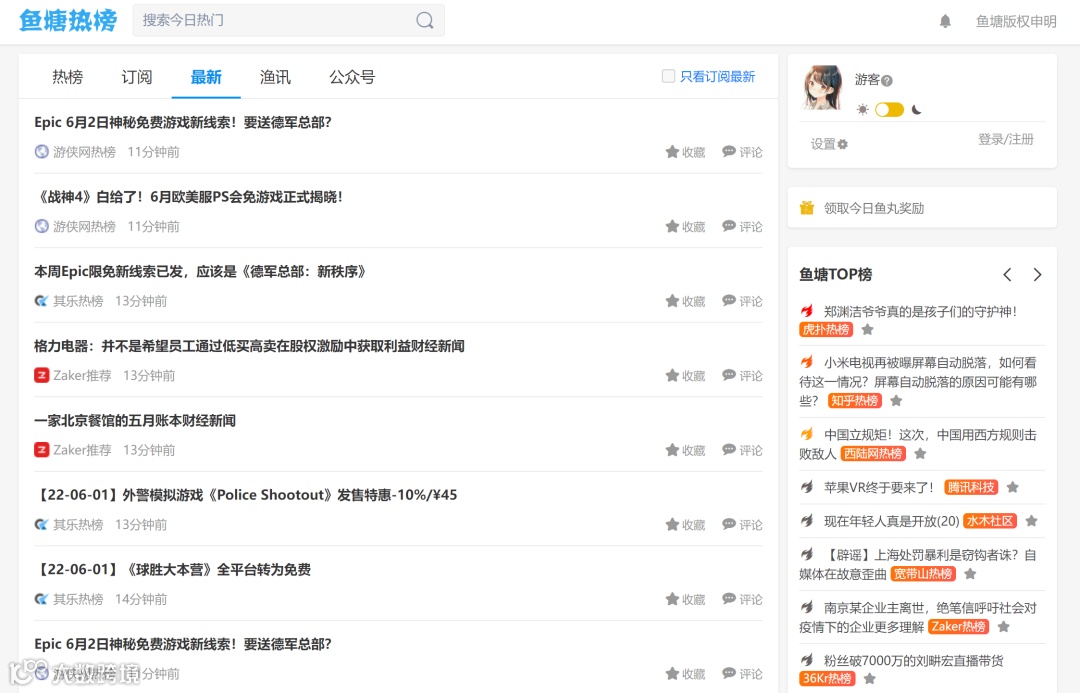1080x693 pixels.
Task: Open 外警模拟游戏《Police Shootout》 headline
Action: click(x=245, y=495)
